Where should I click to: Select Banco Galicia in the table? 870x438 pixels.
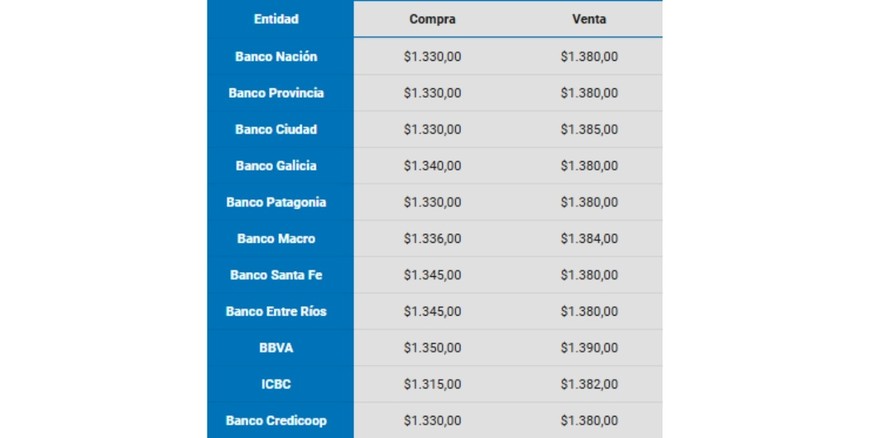[x=276, y=166]
